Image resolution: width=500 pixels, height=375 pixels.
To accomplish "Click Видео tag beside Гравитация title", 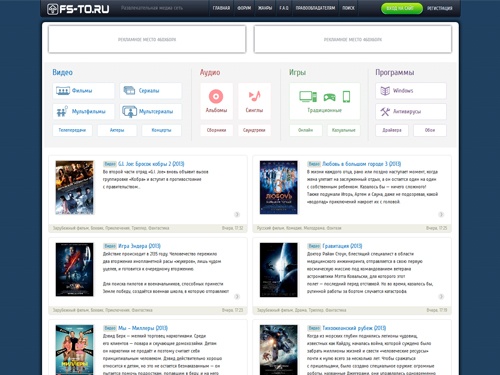I will point(314,246).
